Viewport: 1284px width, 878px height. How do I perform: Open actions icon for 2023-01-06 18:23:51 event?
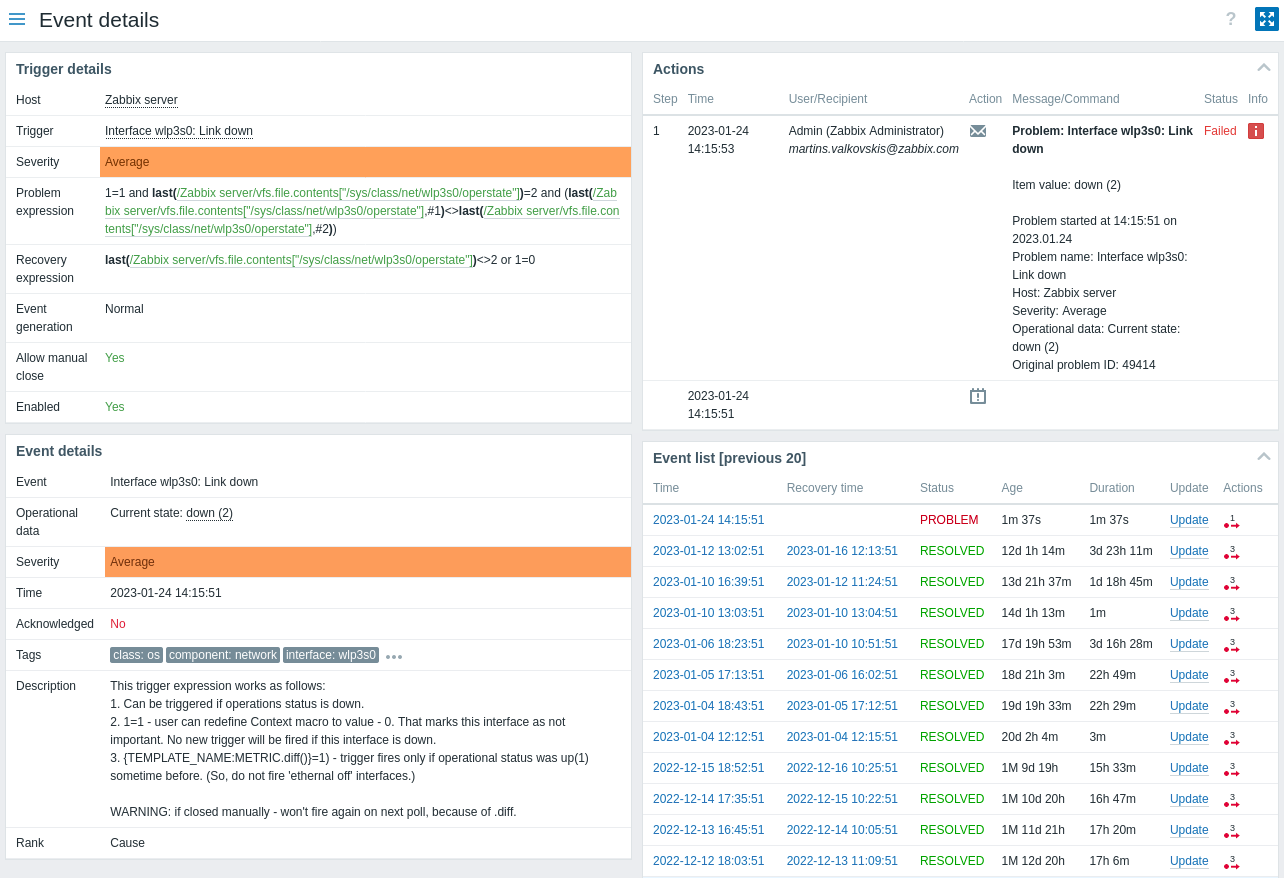pos(1231,645)
